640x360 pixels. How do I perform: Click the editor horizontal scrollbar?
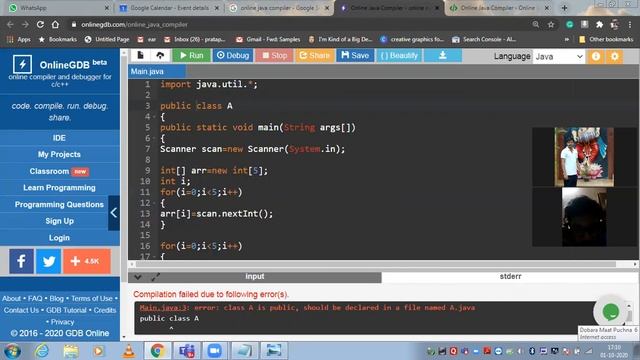376,264
